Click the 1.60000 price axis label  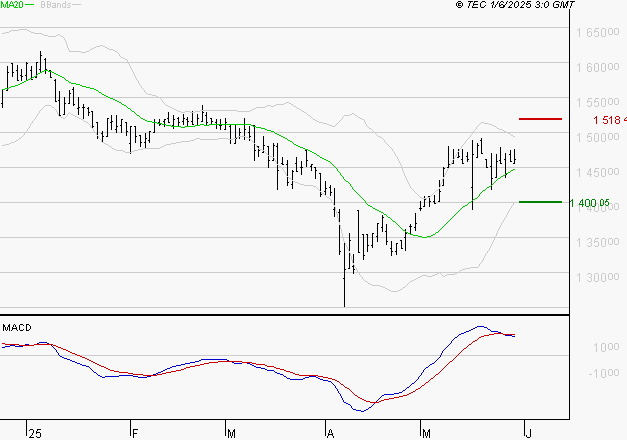pyautogui.click(x=598, y=68)
